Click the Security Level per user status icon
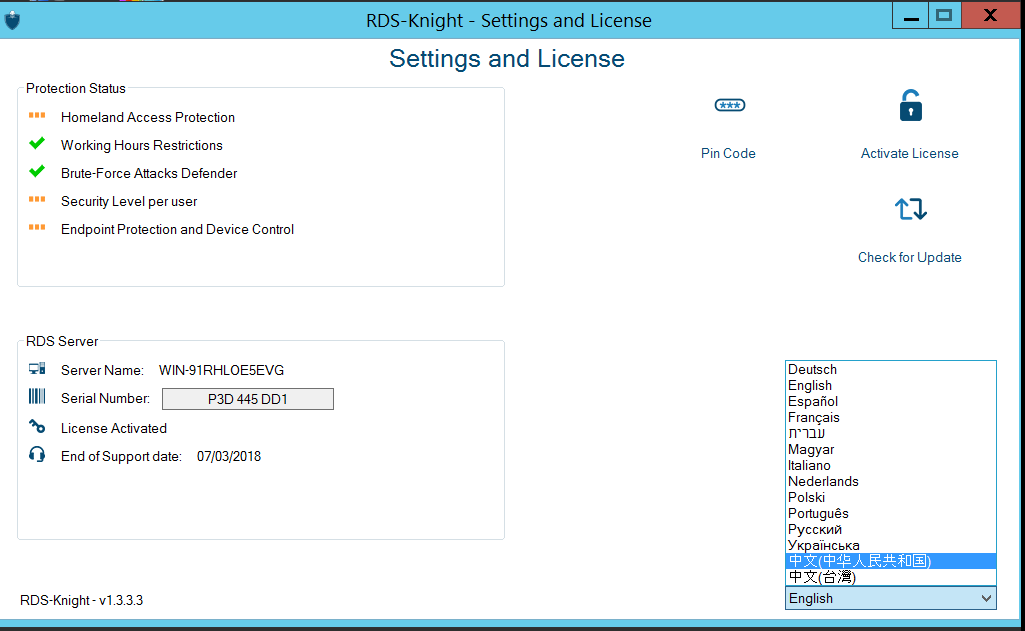 click(37, 200)
